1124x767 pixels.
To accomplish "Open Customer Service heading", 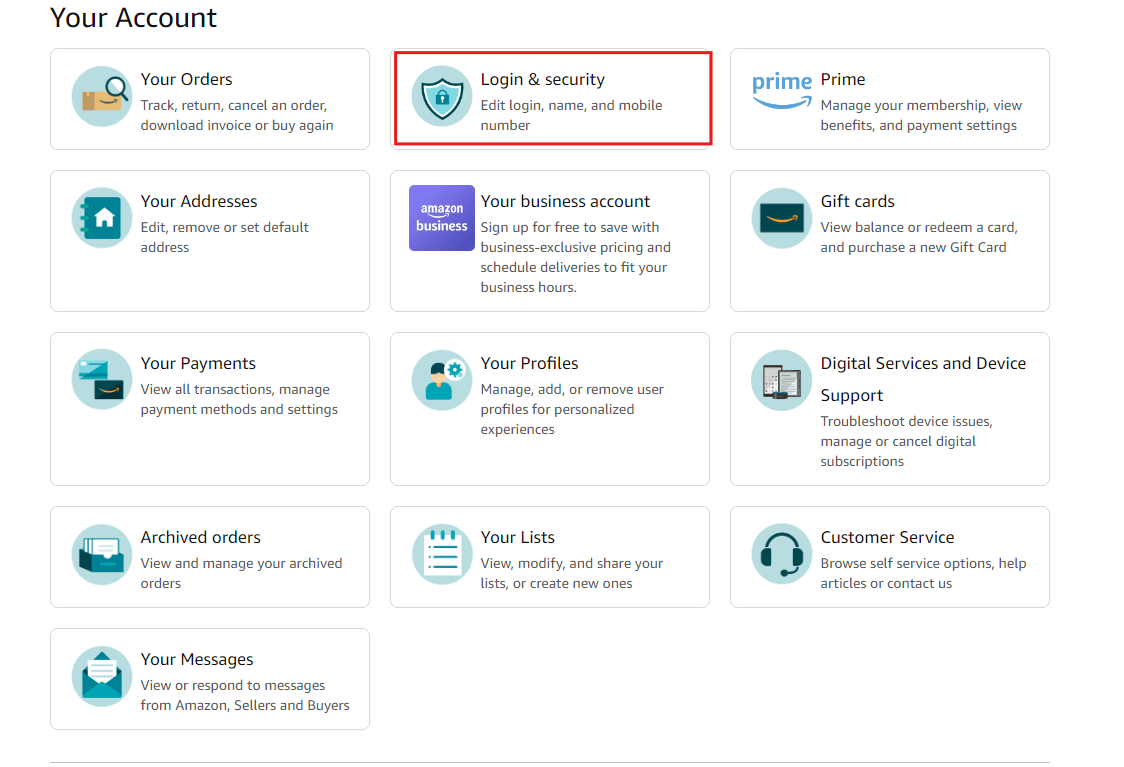I will (x=887, y=538).
